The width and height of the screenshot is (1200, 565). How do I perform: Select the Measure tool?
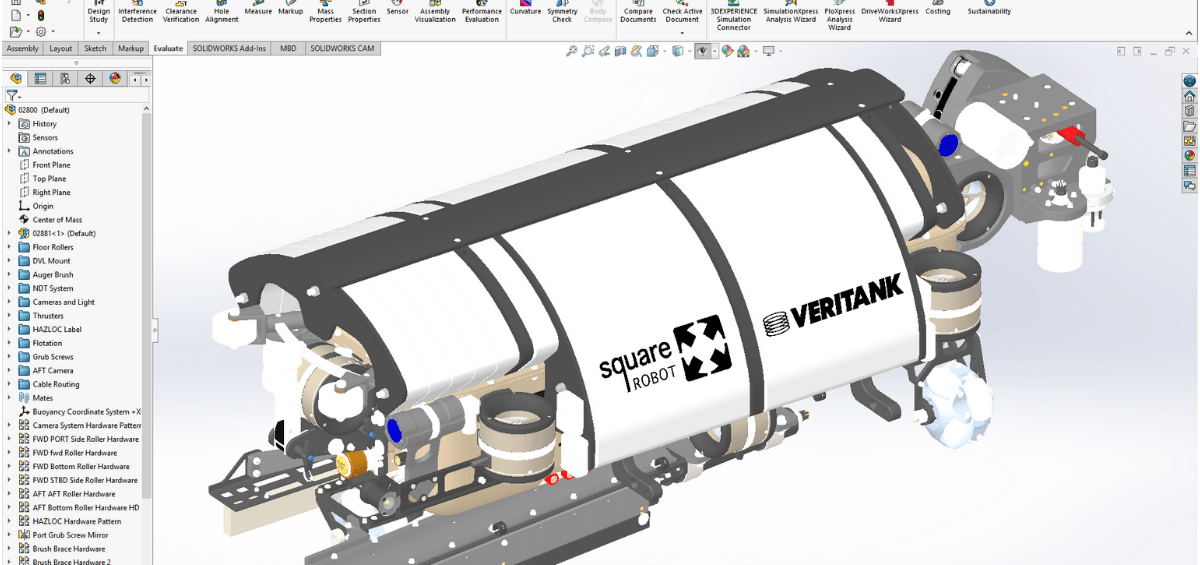258,9
